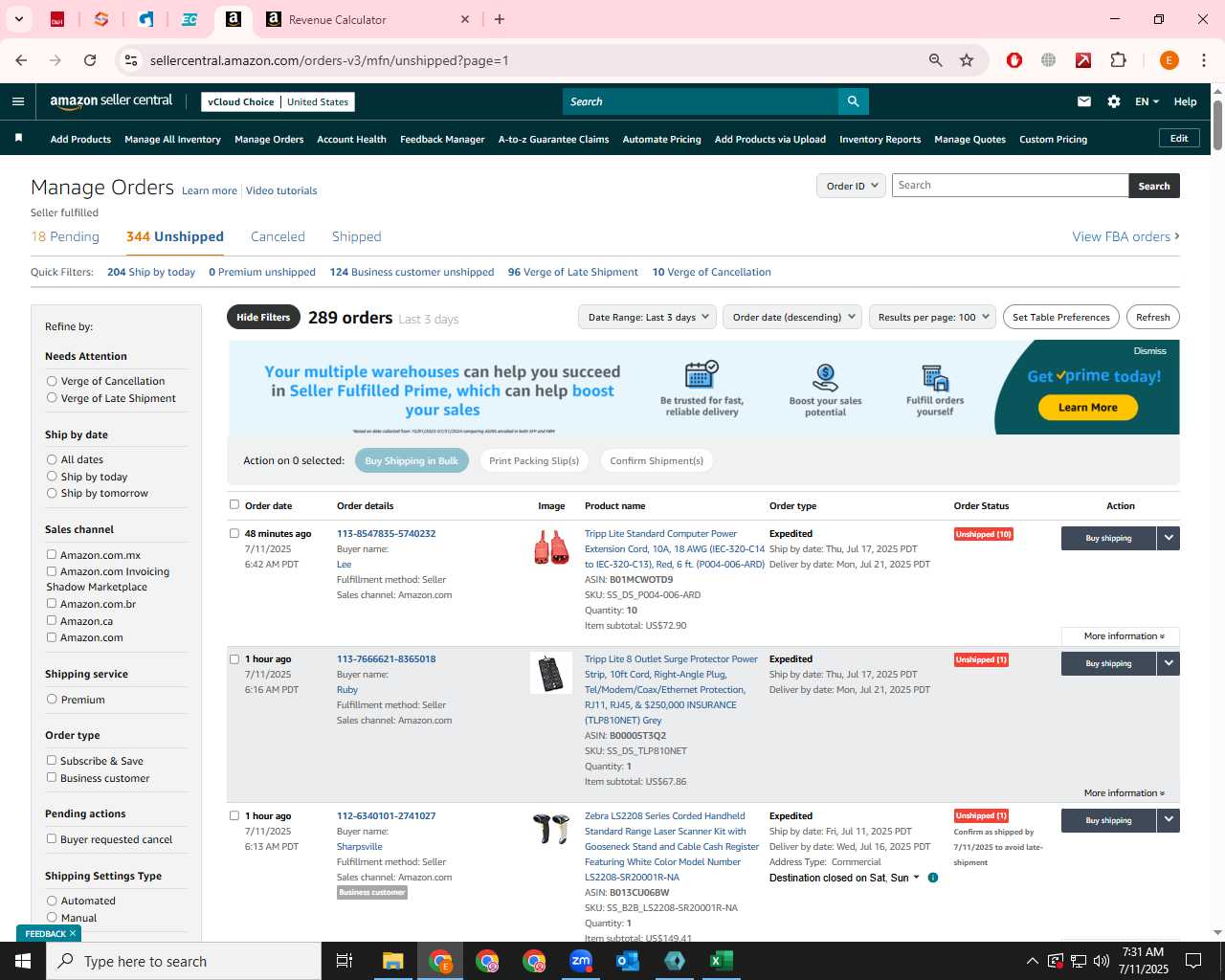Open Zoom from the taskbar
This screenshot has height=980, width=1225.
[581, 961]
